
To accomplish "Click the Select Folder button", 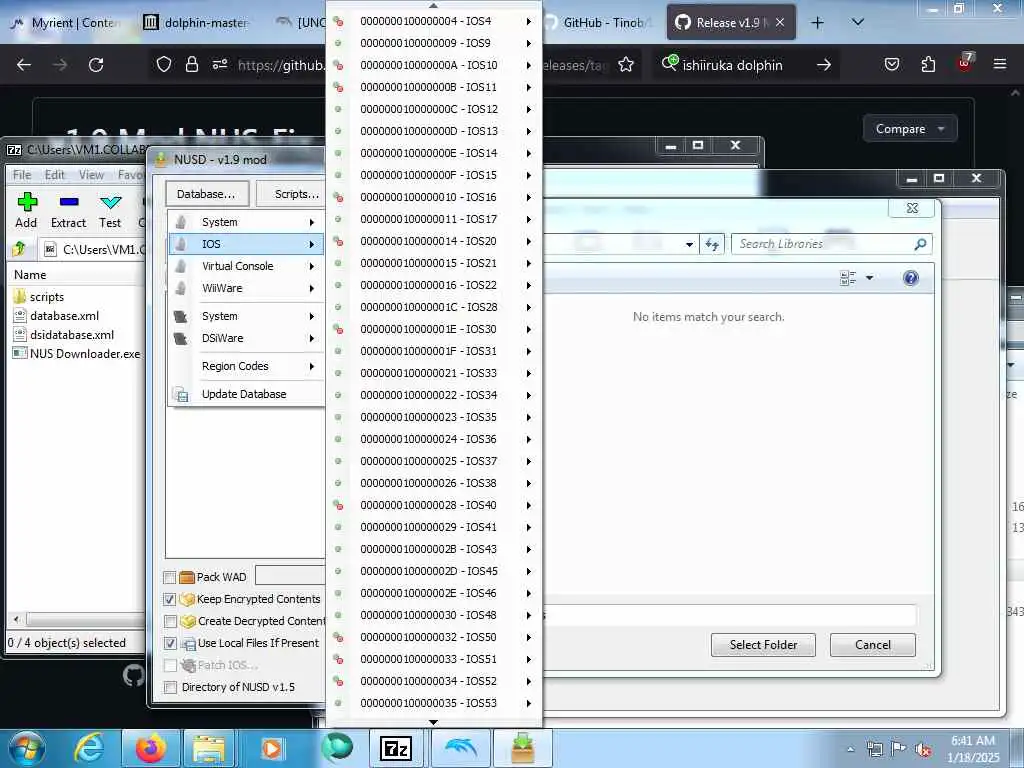I will [763, 645].
